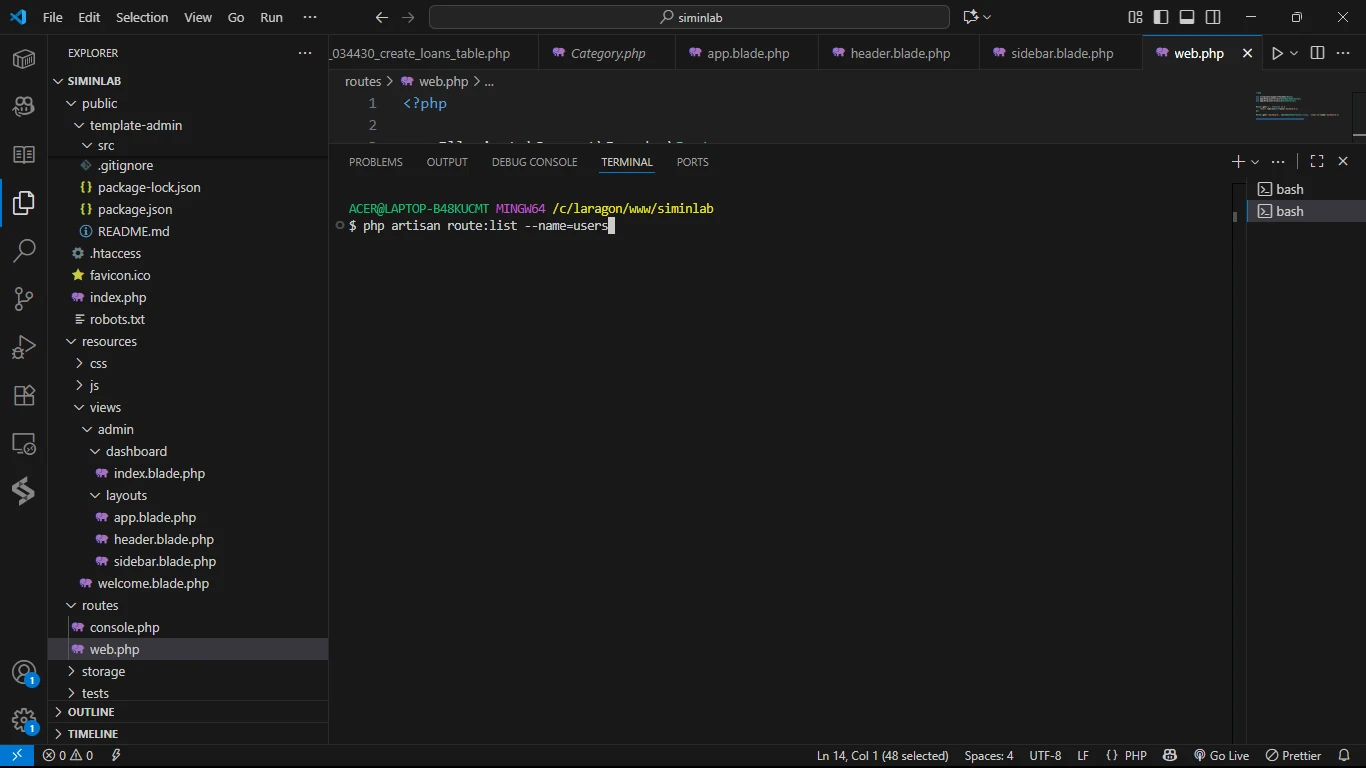Open the launch profile dropdown beside new terminal
Viewport: 1366px width, 768px height.
(x=1256, y=162)
